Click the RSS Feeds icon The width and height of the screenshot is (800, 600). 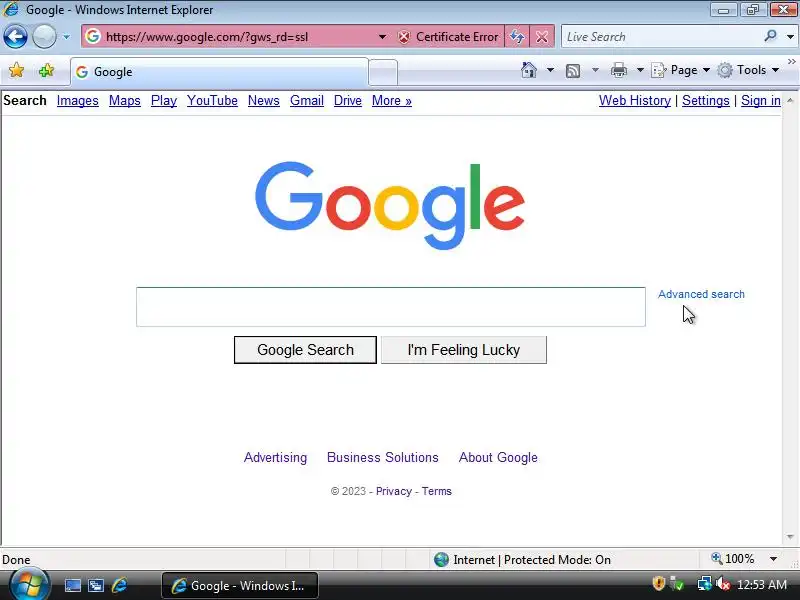tap(573, 70)
